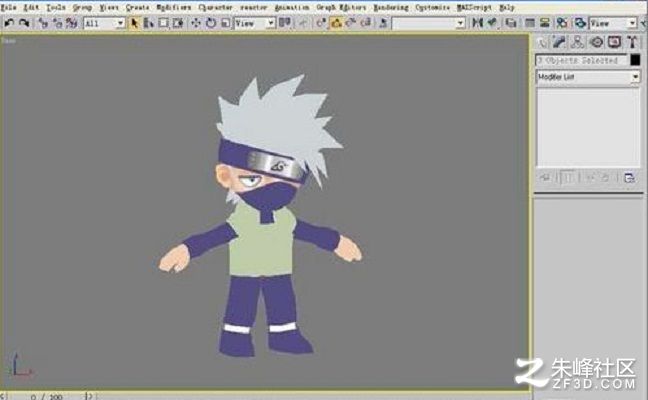Toggle the Spinner Snap button
This screenshot has width=648, height=400.
pos(366,23)
